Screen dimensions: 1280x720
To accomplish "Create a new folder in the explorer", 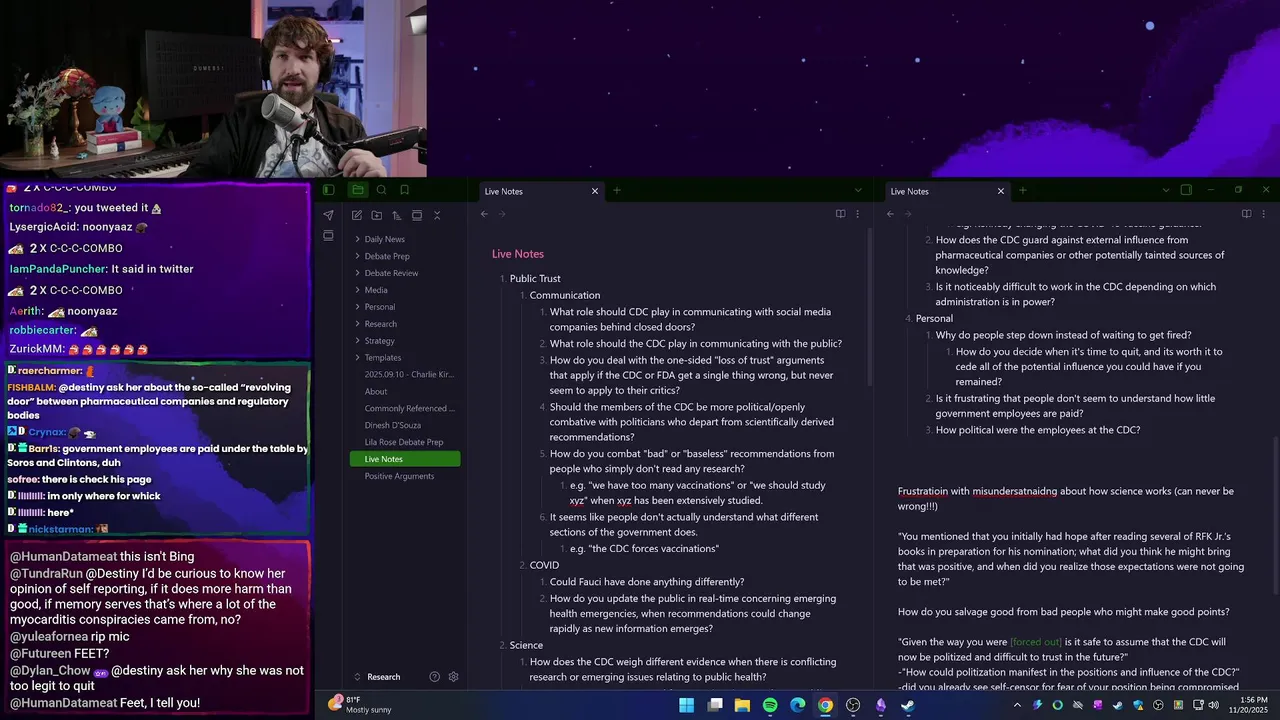I will [376, 215].
